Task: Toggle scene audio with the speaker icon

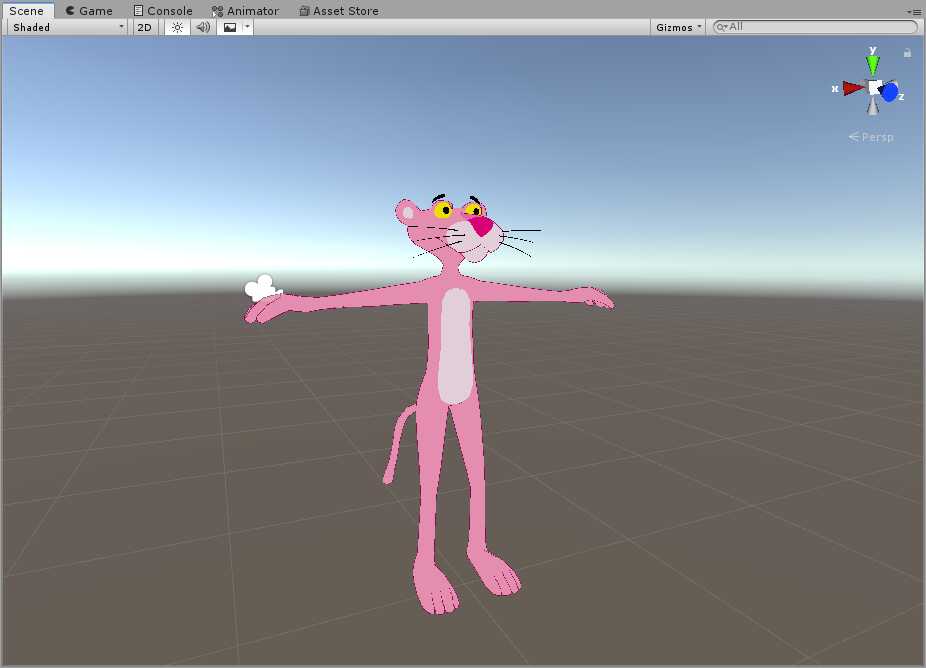Action: coord(203,27)
